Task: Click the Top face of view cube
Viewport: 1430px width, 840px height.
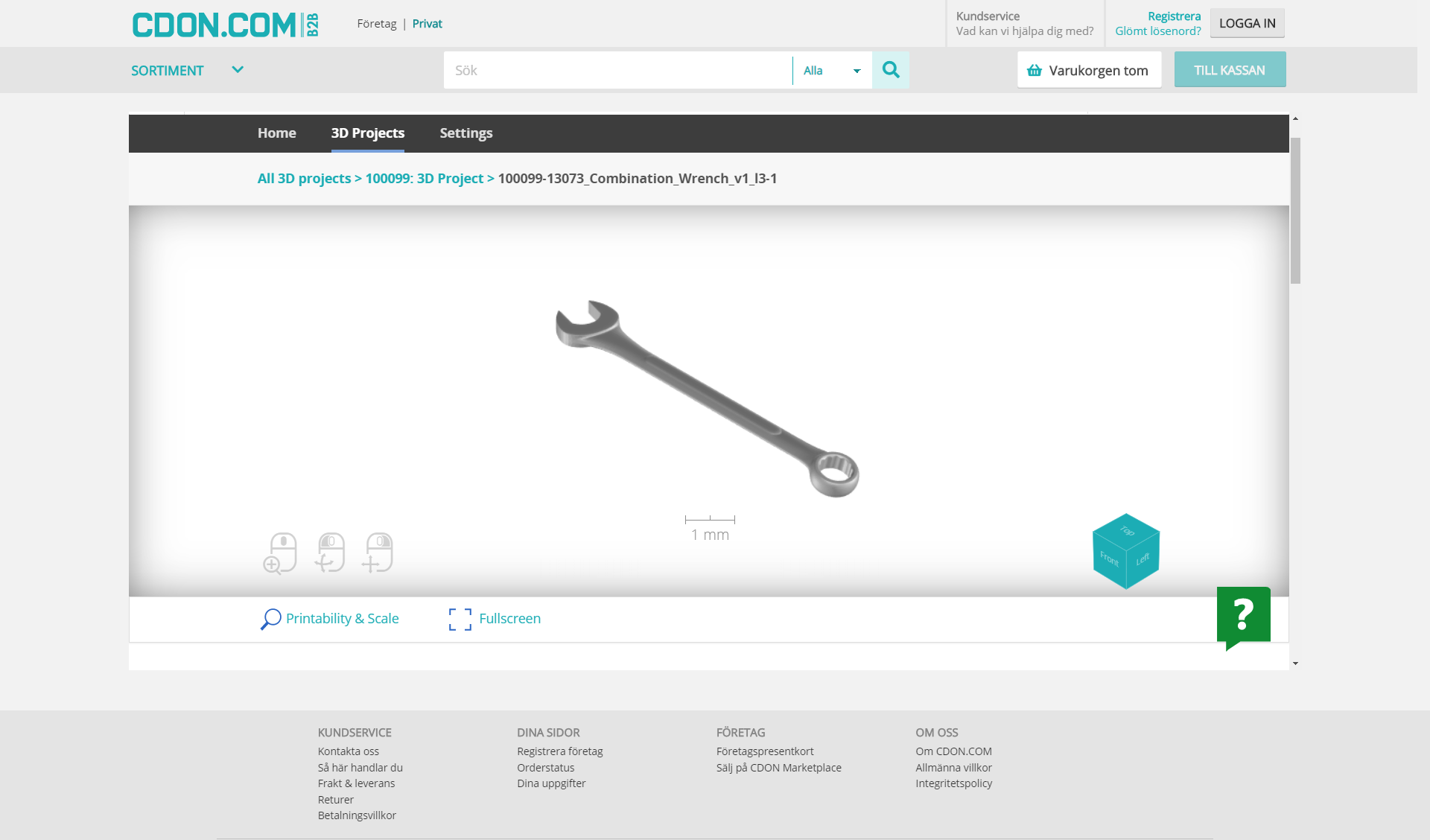Action: tap(1126, 530)
